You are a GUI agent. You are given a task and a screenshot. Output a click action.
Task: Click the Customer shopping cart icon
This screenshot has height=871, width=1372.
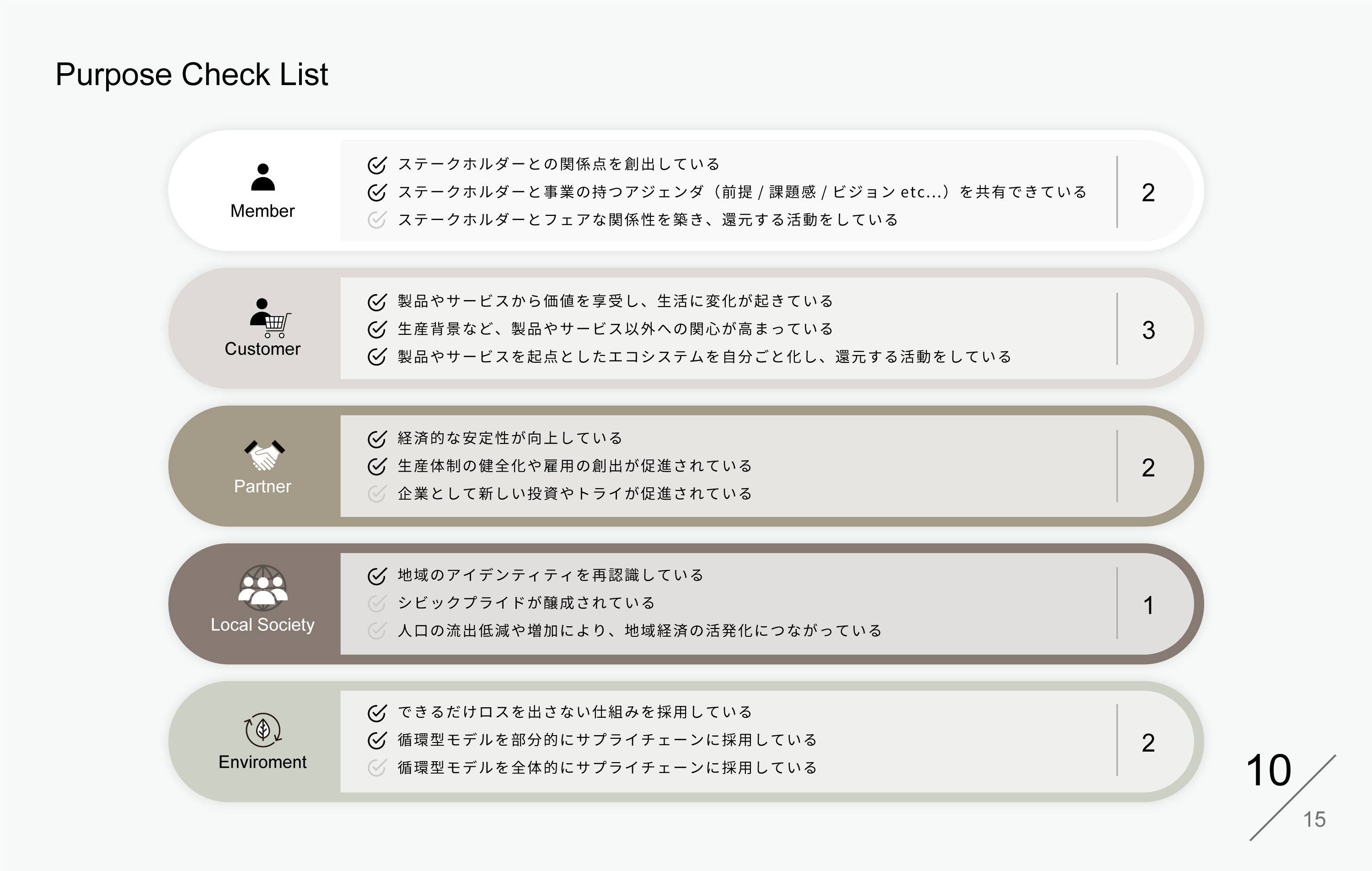point(270,318)
